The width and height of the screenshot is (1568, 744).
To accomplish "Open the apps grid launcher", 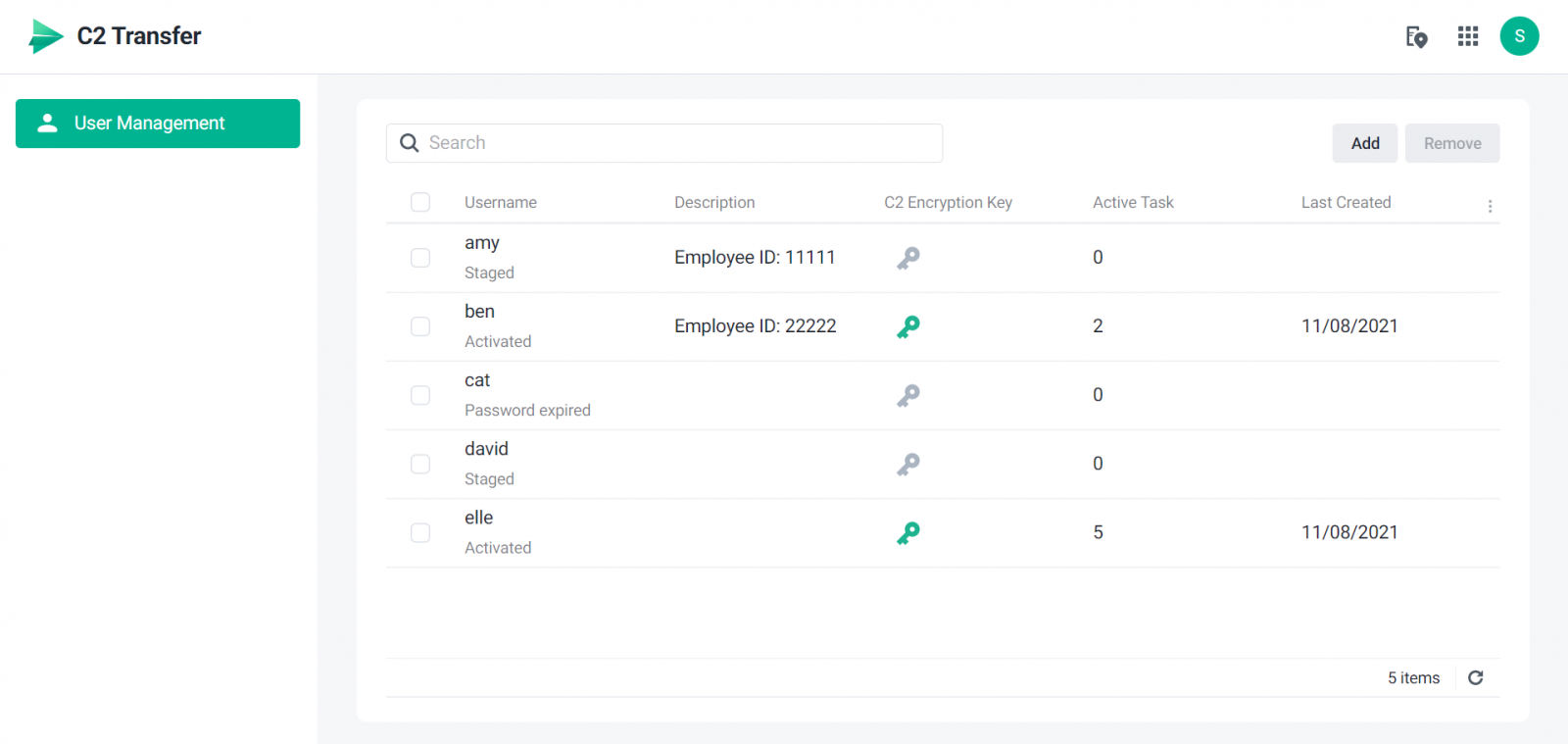I will click(x=1467, y=36).
